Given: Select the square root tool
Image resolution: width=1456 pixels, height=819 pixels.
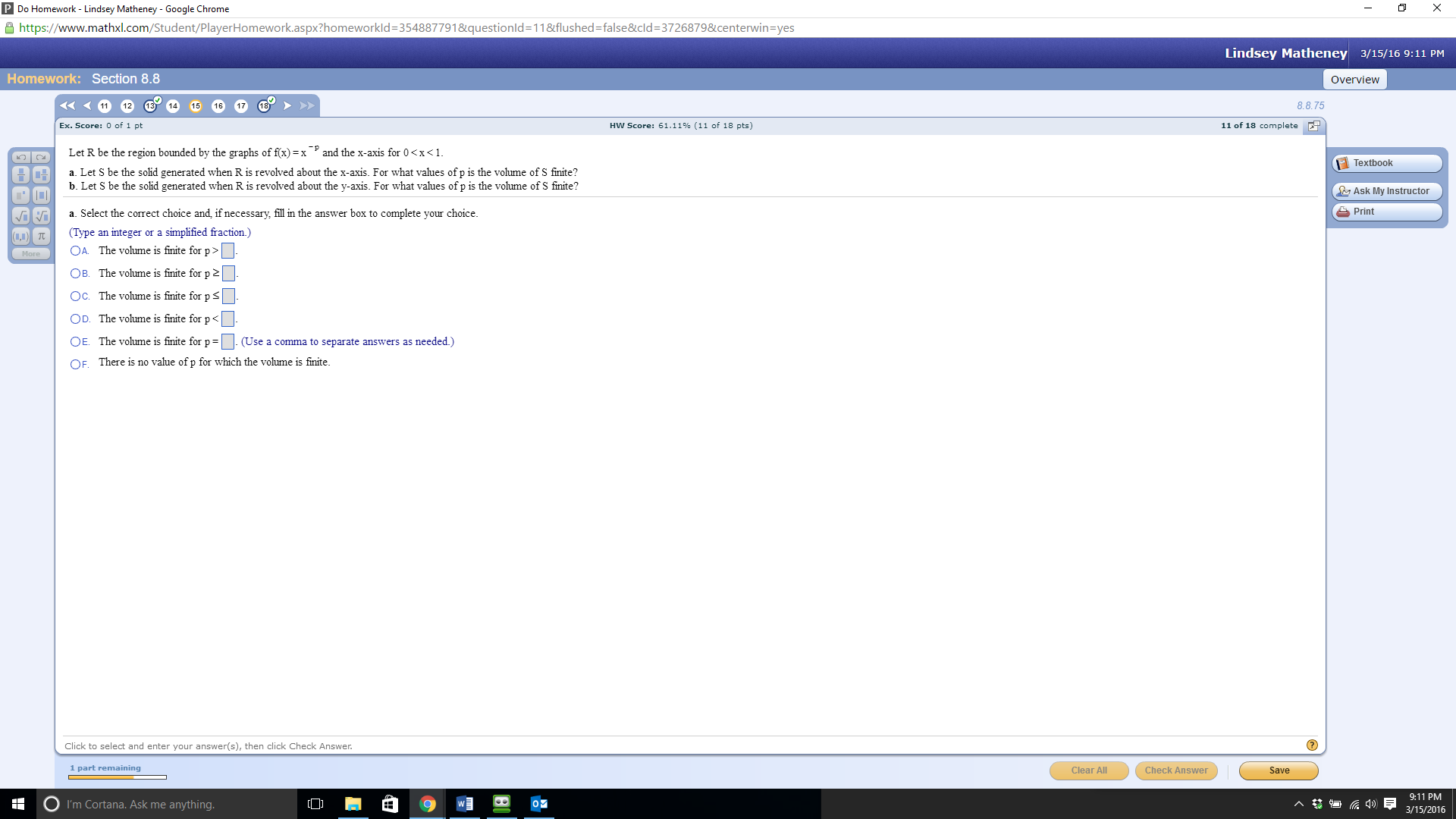Looking at the screenshot, I should pos(20,216).
